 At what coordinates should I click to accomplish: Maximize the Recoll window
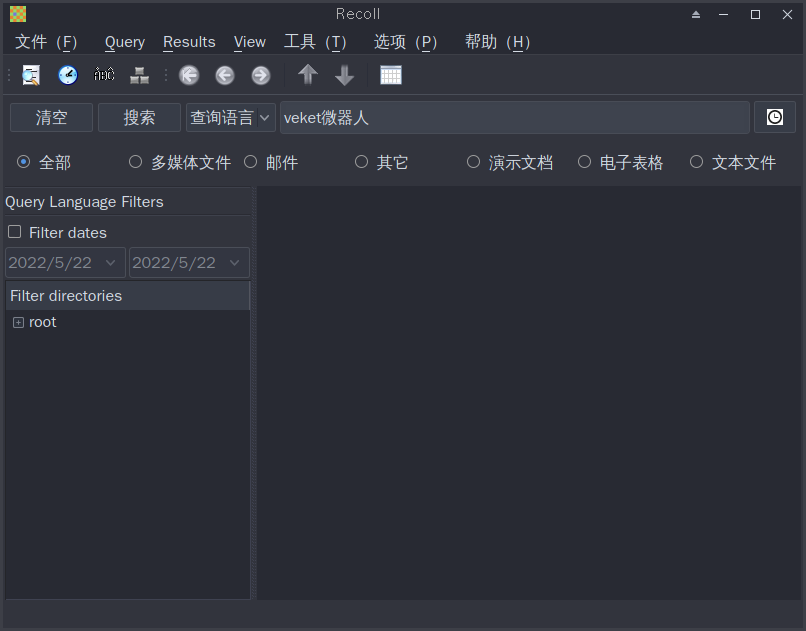(756, 14)
